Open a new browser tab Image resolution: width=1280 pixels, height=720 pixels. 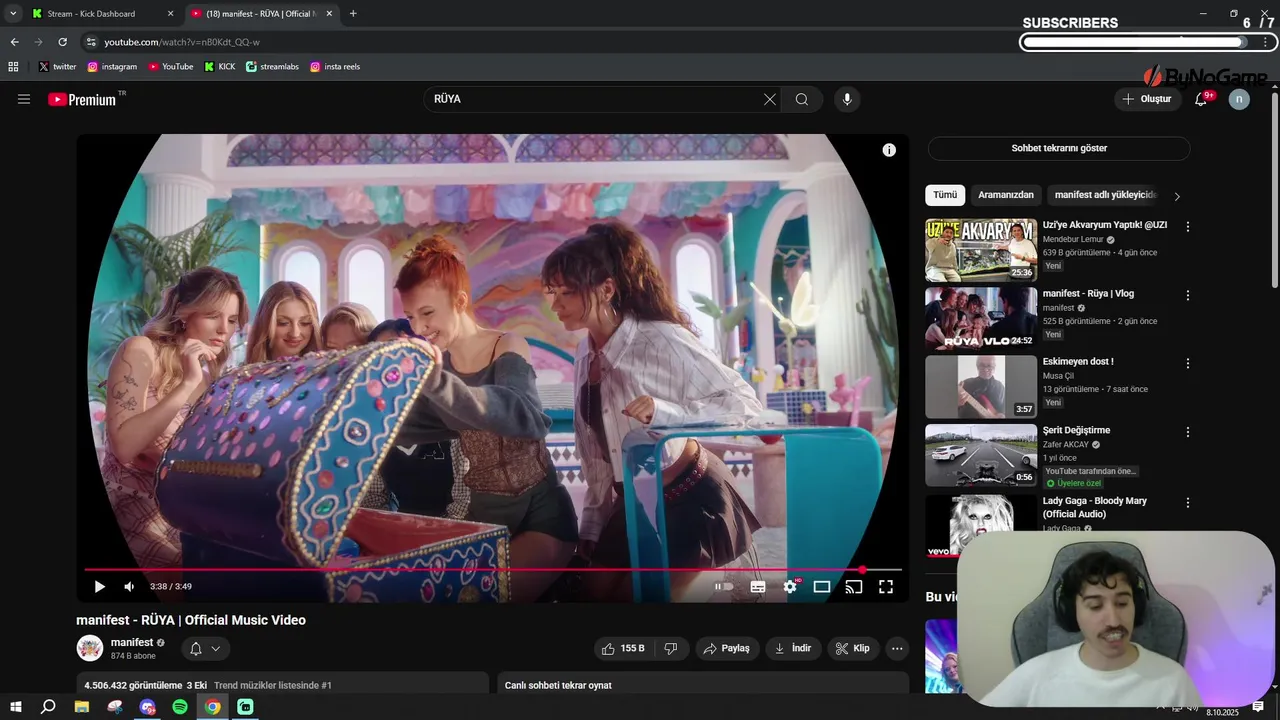click(353, 14)
